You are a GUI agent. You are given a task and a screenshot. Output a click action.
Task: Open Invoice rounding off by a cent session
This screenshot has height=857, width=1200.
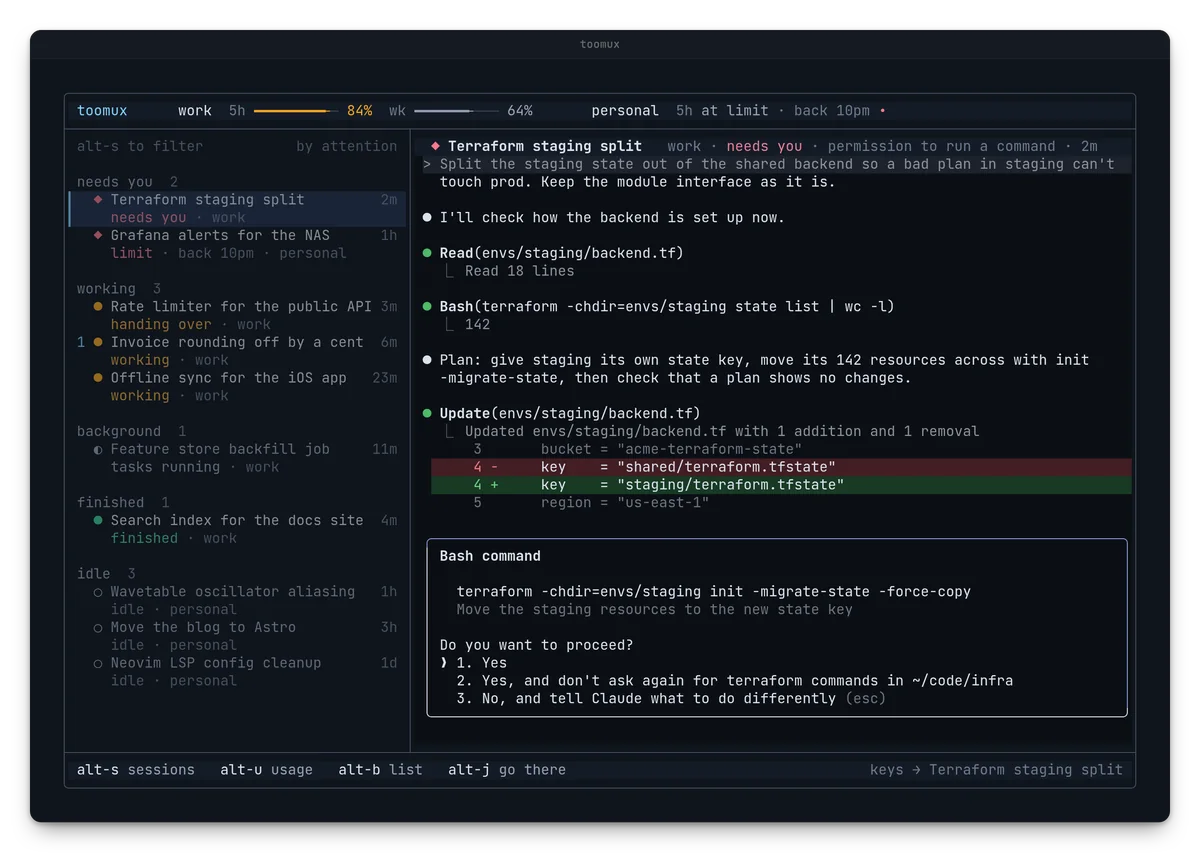[x=237, y=351]
